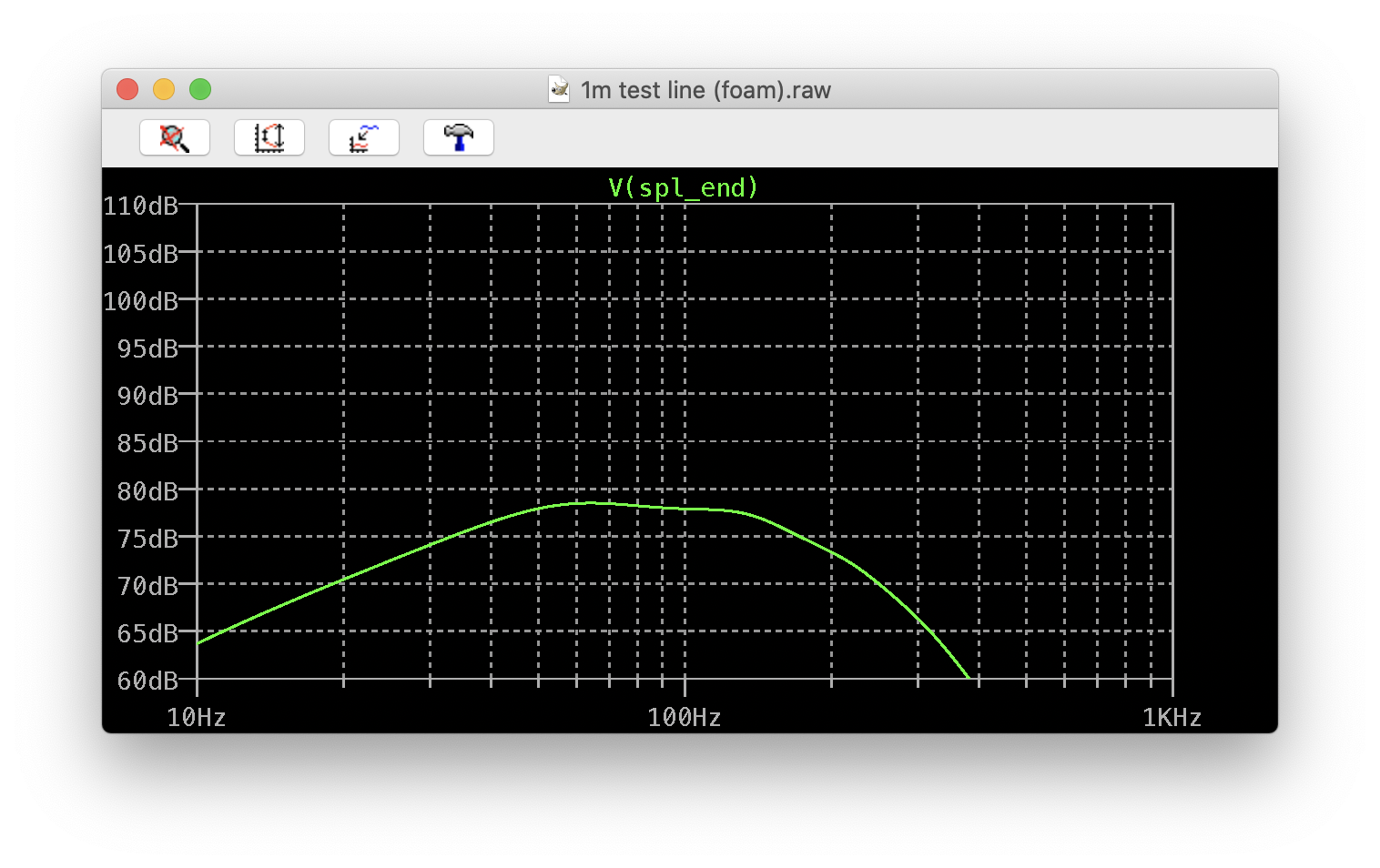Click the 110dB vertical axis label
1380x868 pixels.
tap(140, 206)
